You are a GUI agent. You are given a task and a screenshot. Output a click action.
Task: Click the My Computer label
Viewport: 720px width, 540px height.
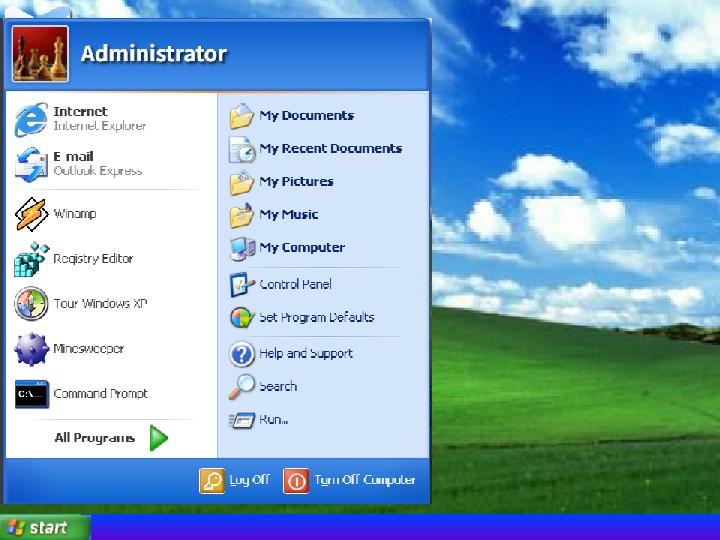[302, 248]
